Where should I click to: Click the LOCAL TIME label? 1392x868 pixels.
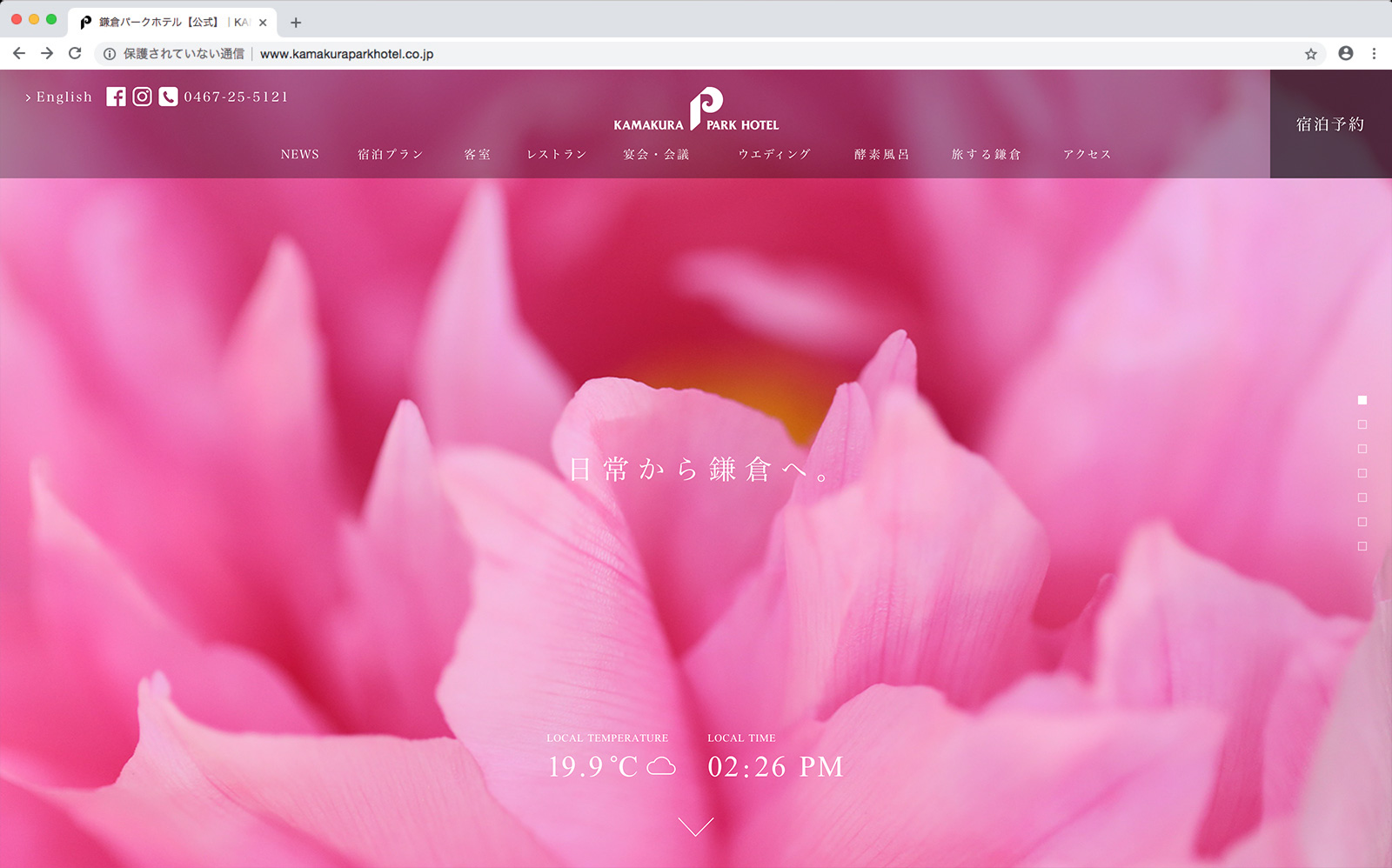pyautogui.click(x=741, y=738)
